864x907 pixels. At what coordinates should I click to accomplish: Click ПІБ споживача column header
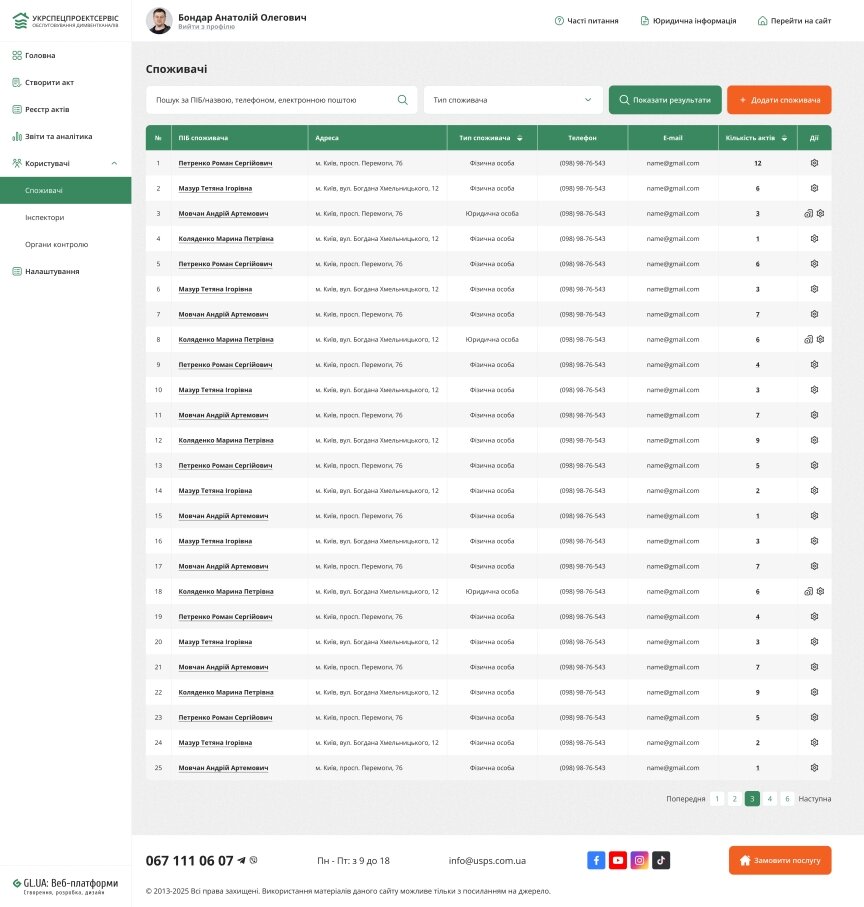pos(203,138)
